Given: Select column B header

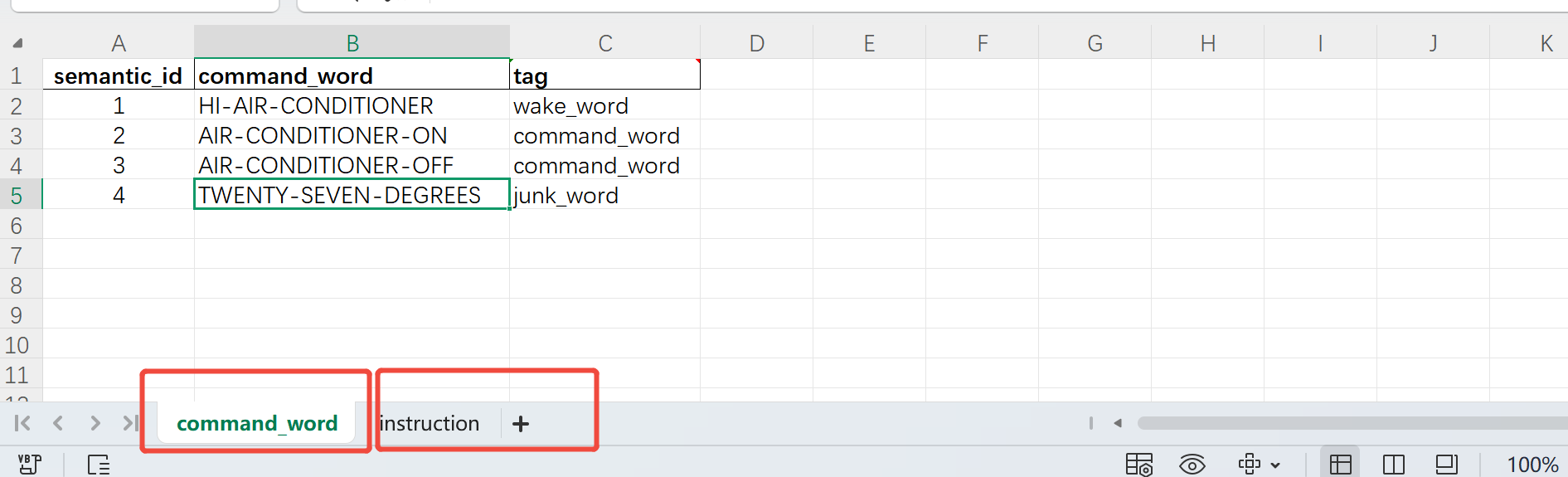Looking at the screenshot, I should pos(352,43).
